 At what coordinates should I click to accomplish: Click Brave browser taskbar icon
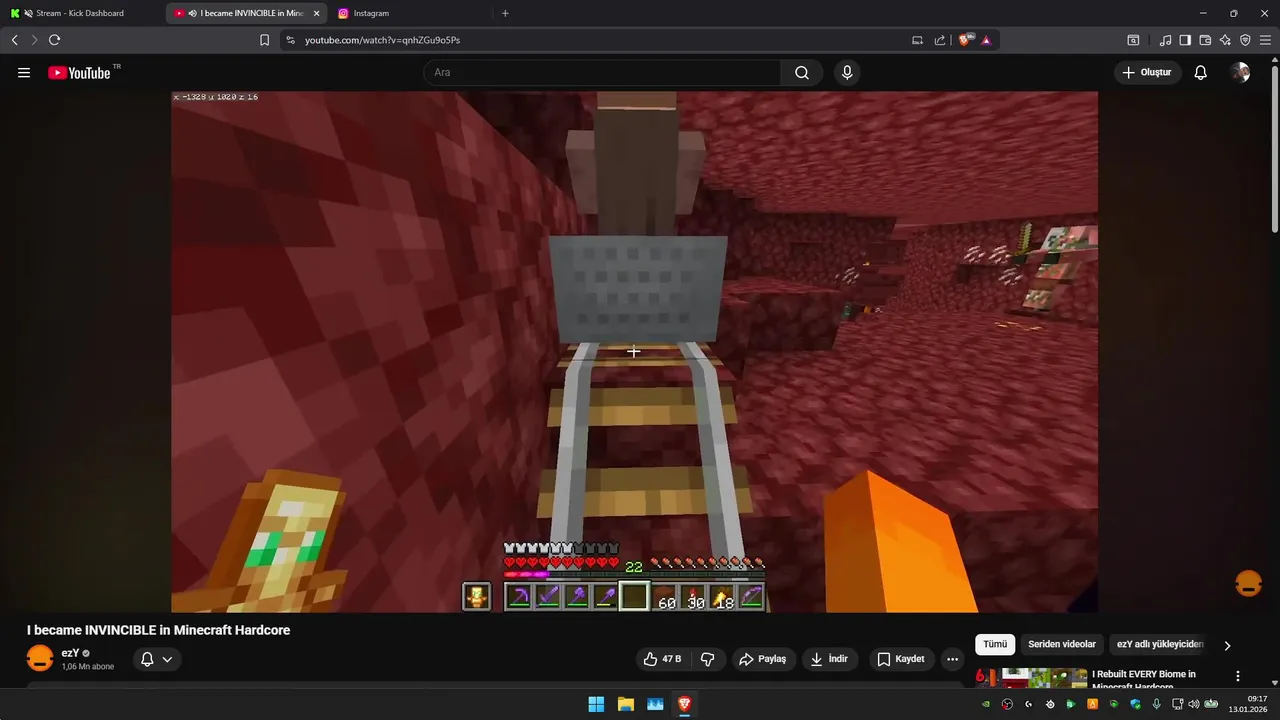[685, 704]
